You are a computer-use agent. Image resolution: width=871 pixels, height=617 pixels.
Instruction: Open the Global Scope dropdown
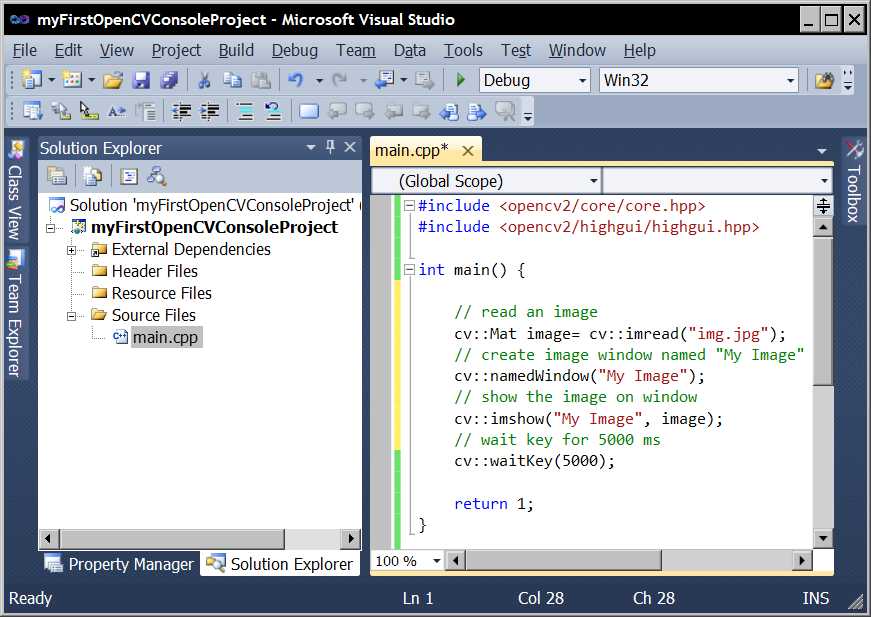(594, 181)
